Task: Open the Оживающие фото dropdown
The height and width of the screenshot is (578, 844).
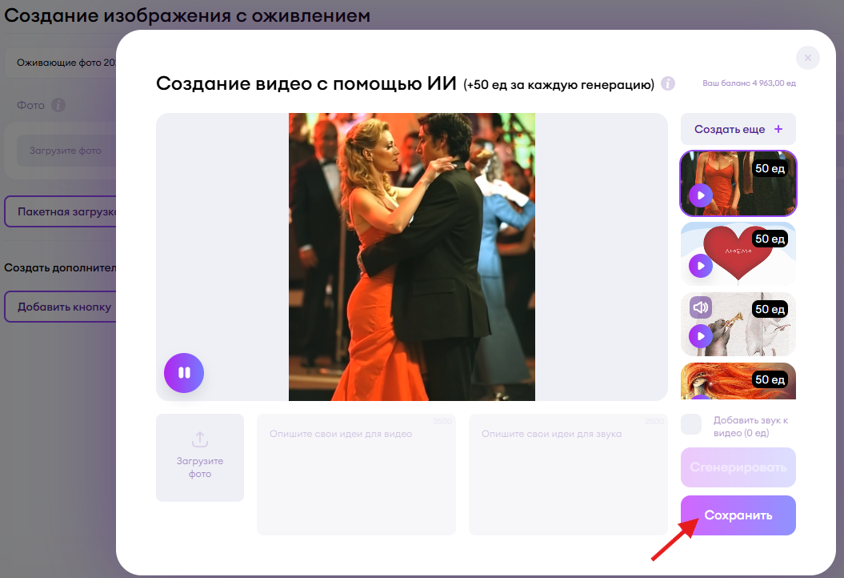Action: coord(60,62)
